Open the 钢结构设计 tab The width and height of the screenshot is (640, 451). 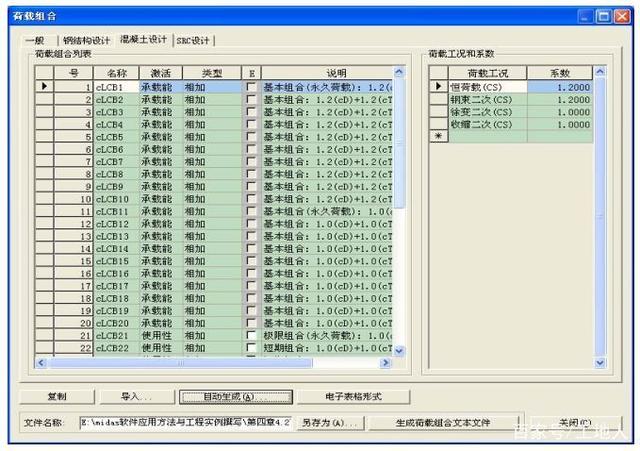pyautogui.click(x=86, y=40)
